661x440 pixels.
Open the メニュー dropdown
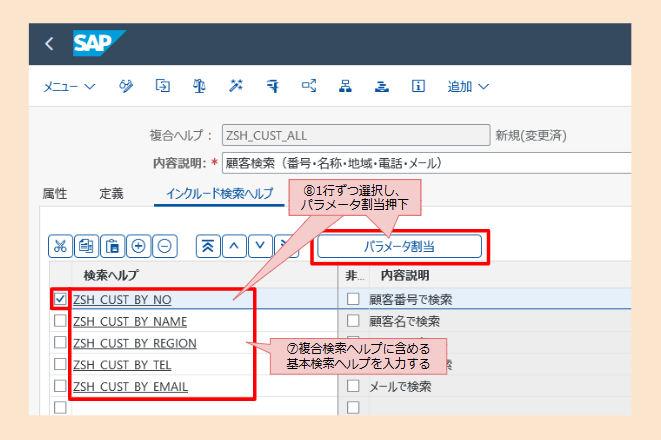click(x=69, y=87)
